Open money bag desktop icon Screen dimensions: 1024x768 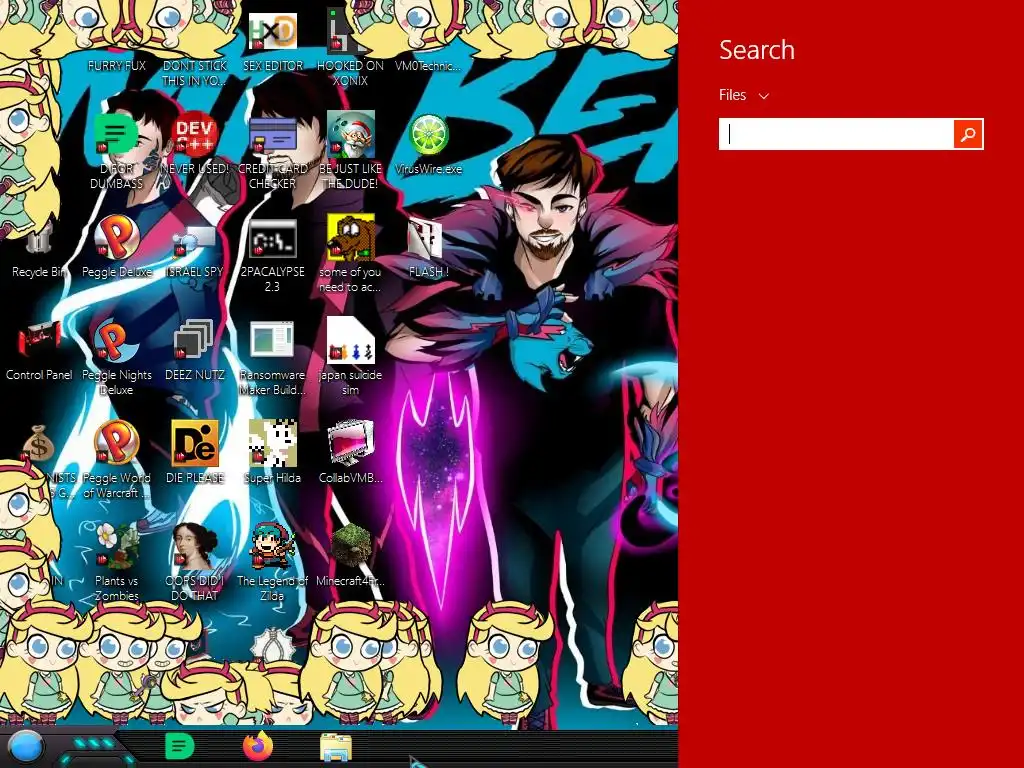click(39, 443)
